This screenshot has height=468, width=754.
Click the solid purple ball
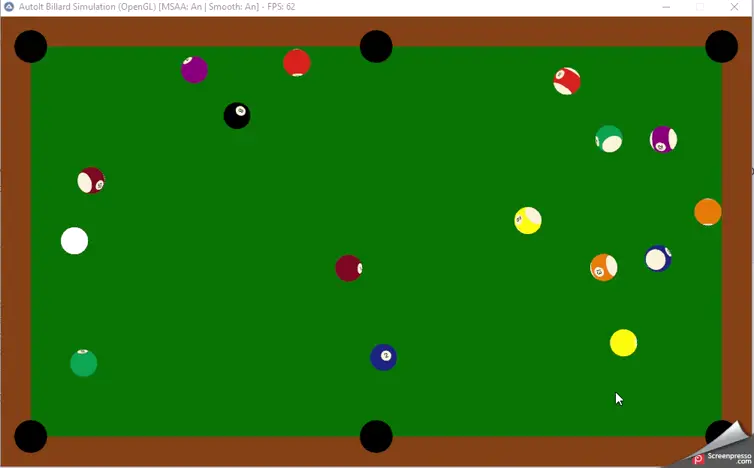(x=194, y=70)
